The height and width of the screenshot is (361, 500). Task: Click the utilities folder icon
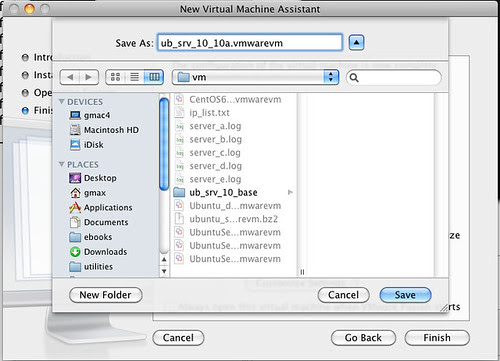75,266
